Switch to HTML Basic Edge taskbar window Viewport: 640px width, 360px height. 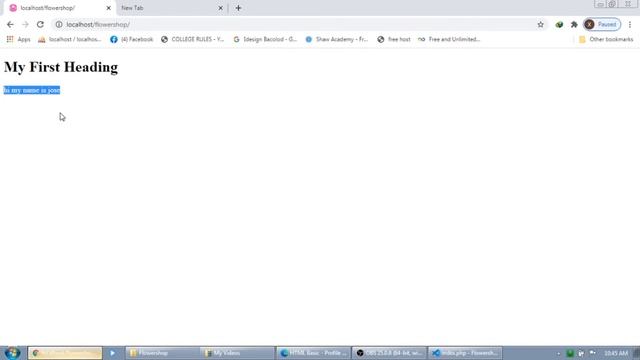tap(313, 353)
